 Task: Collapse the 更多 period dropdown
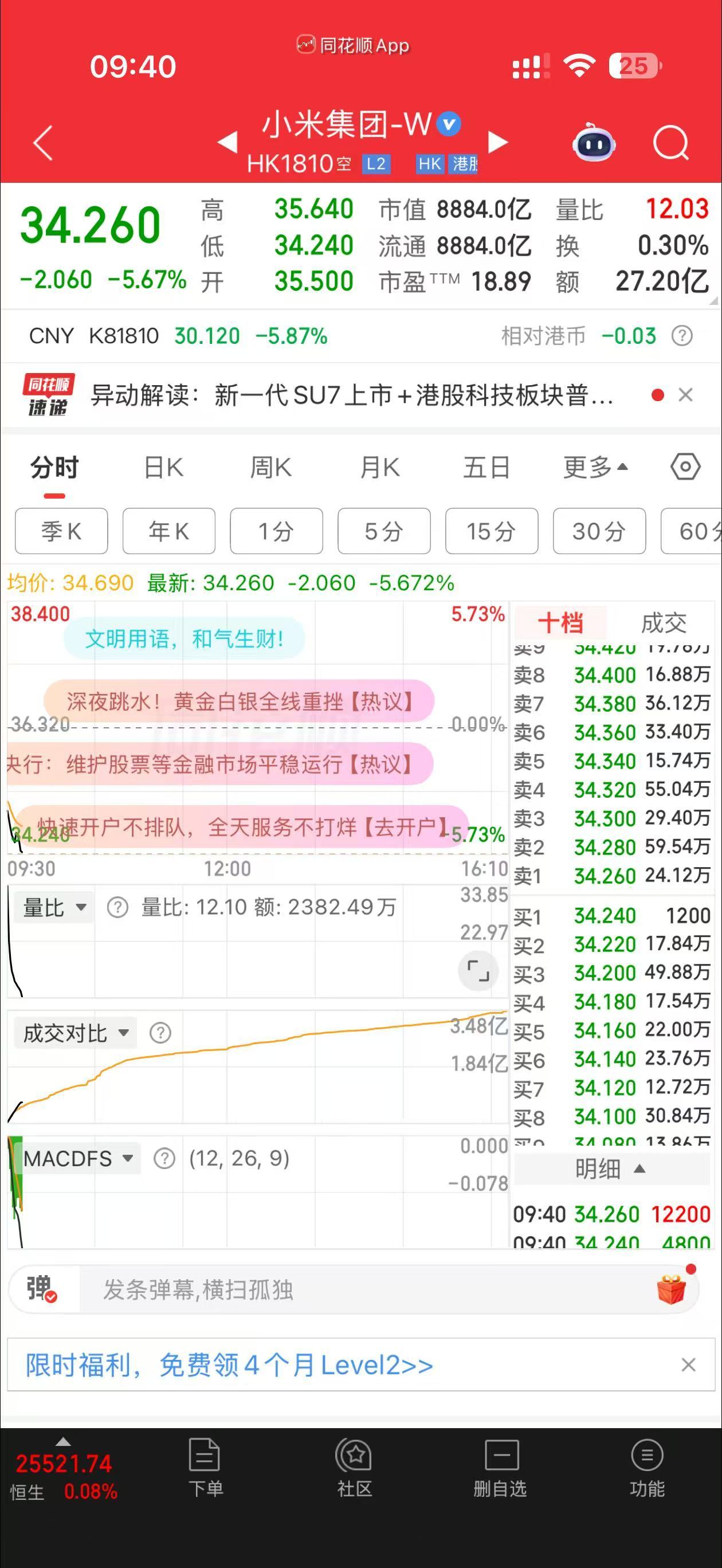pos(595,468)
